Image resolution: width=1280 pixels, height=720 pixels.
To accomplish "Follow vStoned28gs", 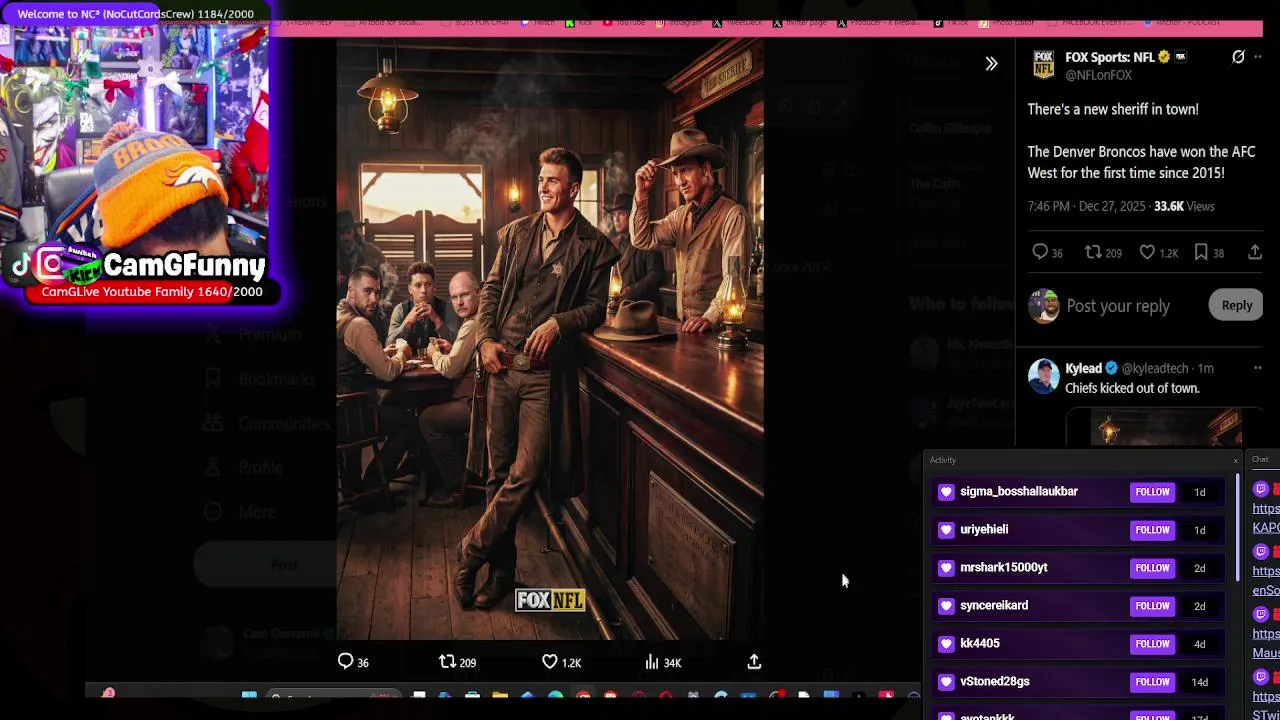I will coord(1152,681).
